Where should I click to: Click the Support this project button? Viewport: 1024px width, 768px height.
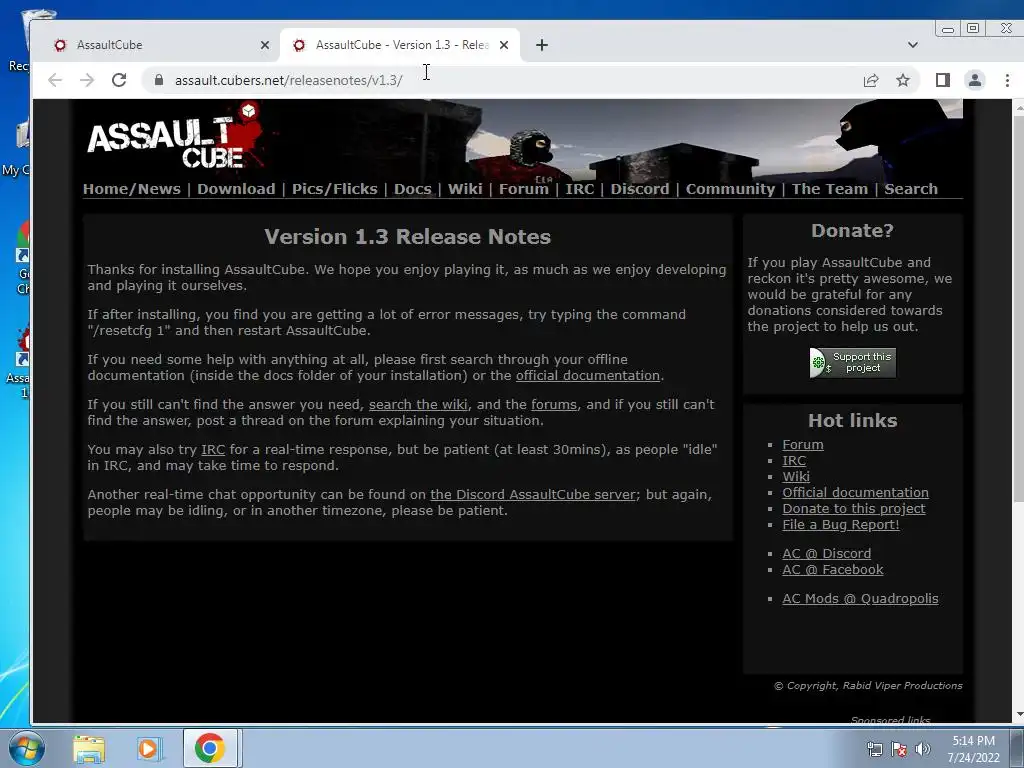point(852,362)
